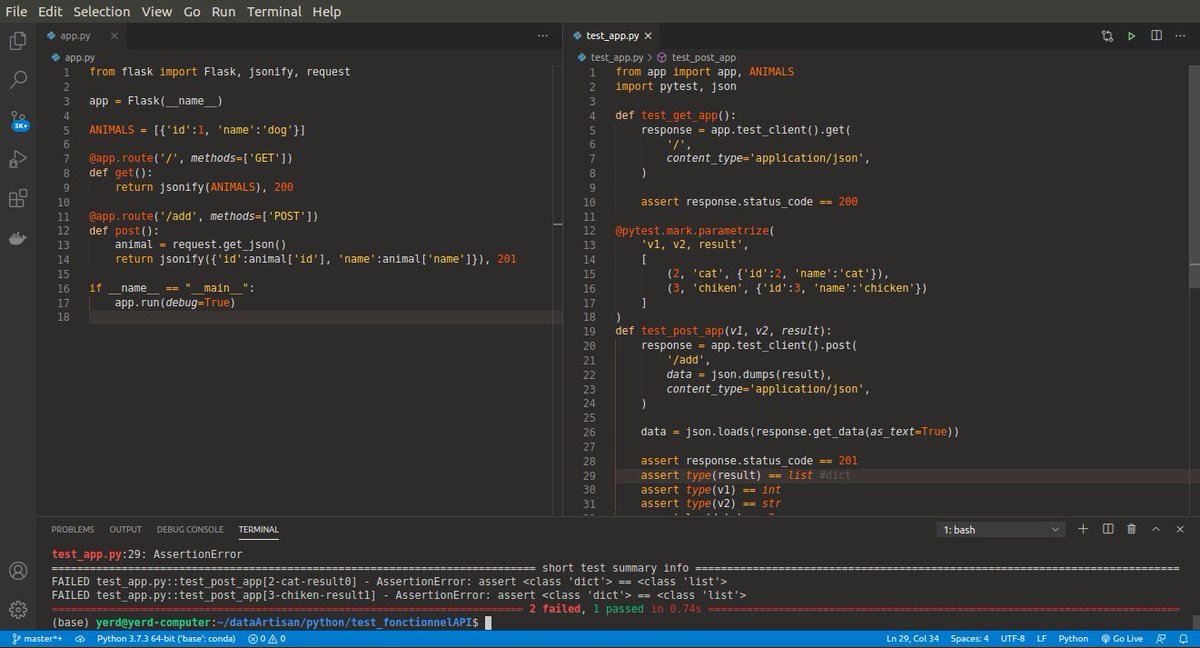Click '@pytest.mark.parametrize(' in test_app.py
Image resolution: width=1200 pixels, height=648 pixels.
[x=695, y=231]
